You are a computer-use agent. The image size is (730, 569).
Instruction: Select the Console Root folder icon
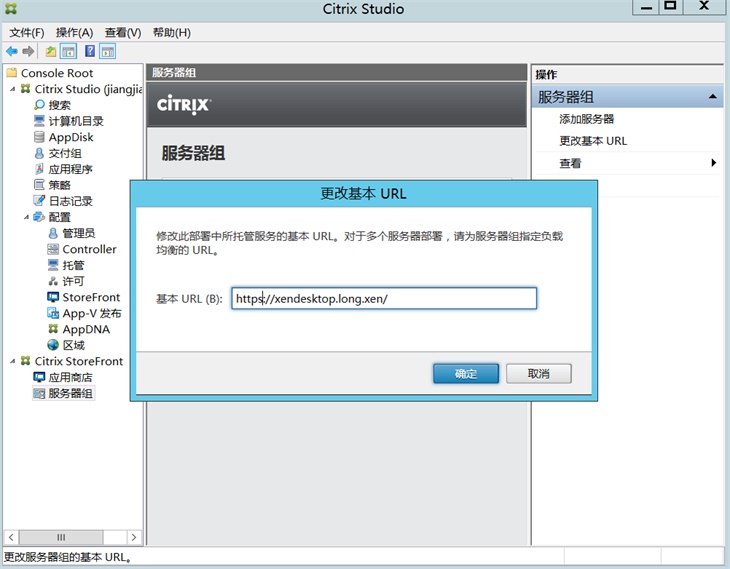[x=12, y=73]
